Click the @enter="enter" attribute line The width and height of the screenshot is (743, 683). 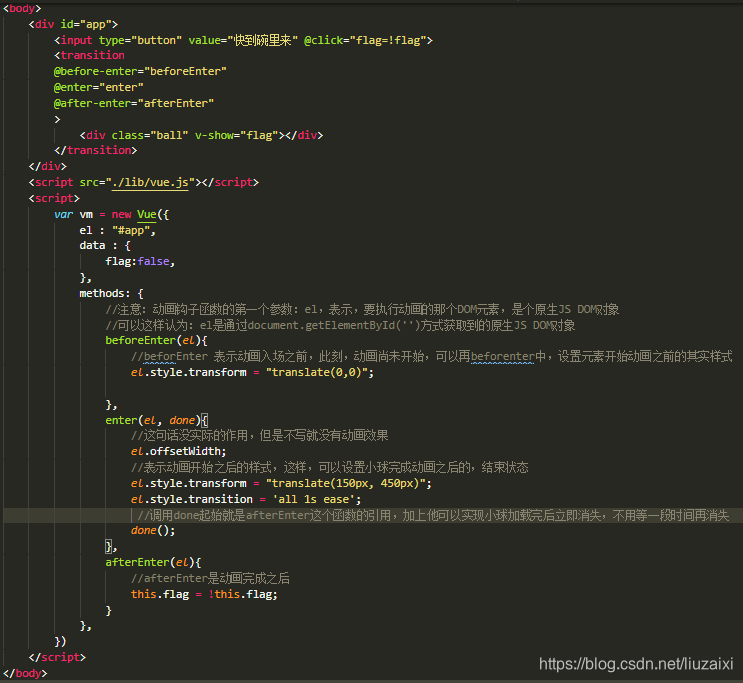[x=99, y=88]
